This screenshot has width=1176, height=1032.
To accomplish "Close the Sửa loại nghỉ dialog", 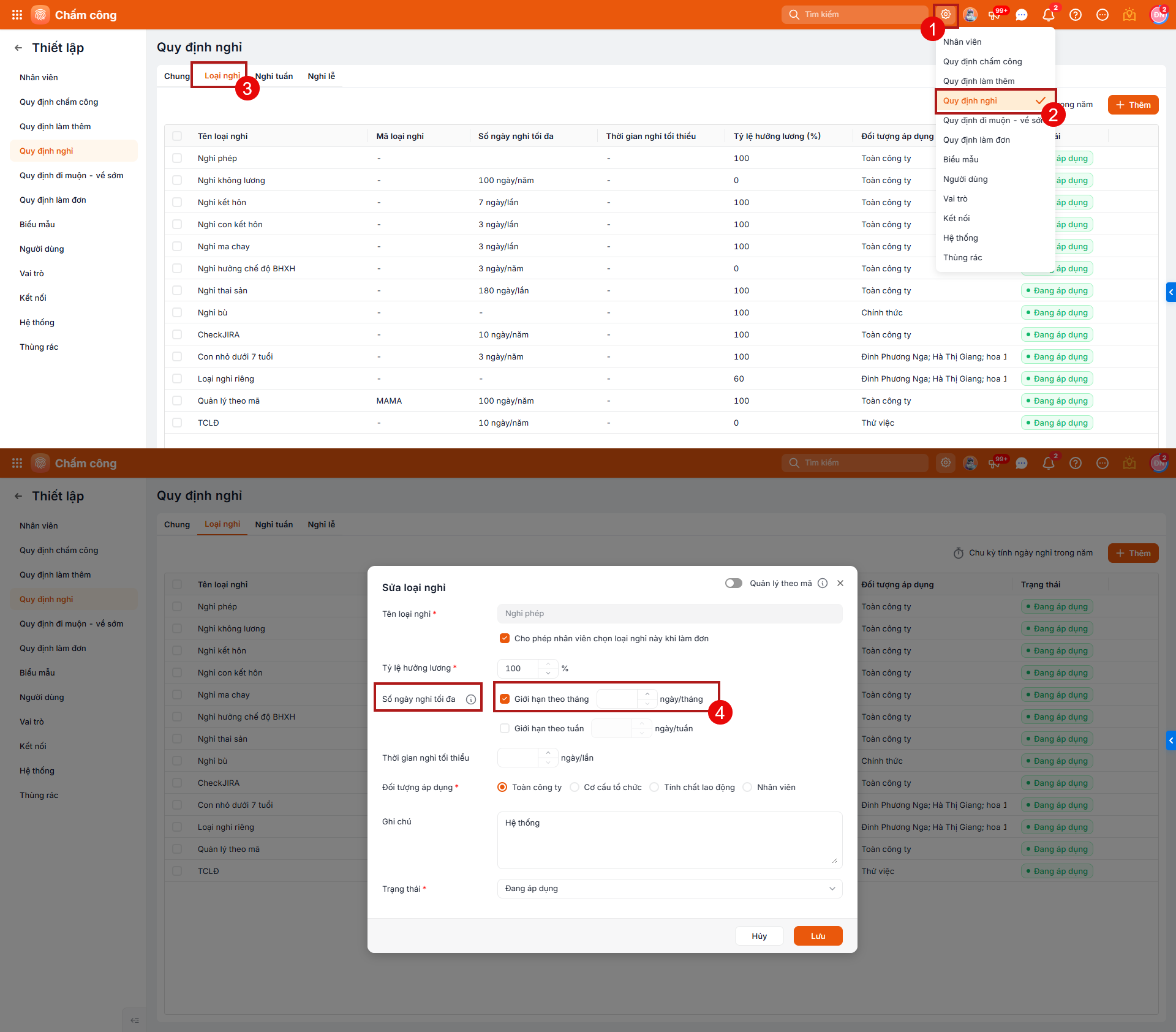I will pos(840,583).
